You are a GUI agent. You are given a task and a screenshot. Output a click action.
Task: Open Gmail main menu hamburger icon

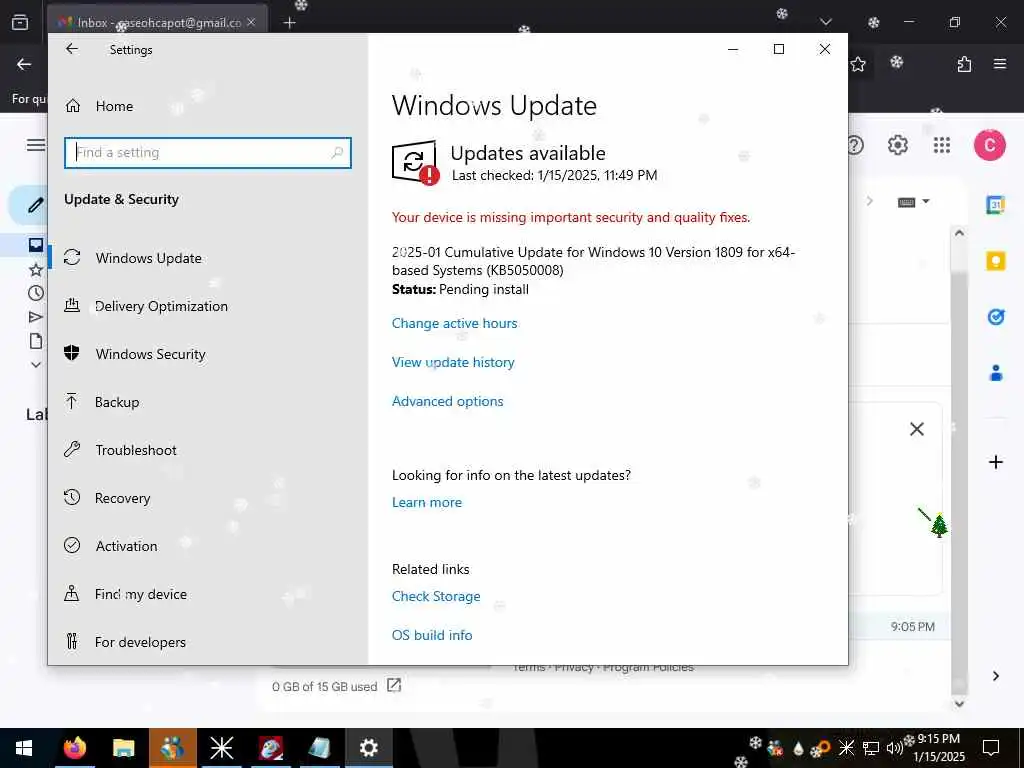36,144
